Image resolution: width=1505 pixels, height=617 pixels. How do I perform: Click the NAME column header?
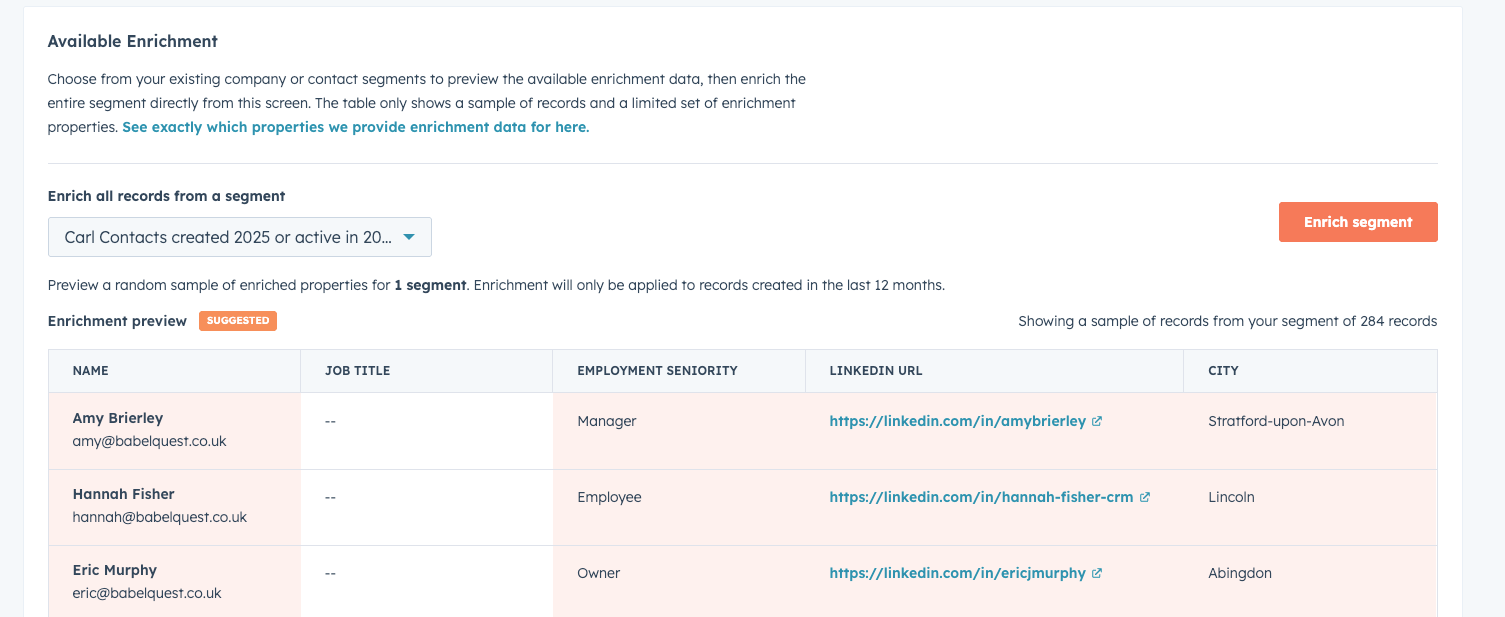(x=175, y=371)
